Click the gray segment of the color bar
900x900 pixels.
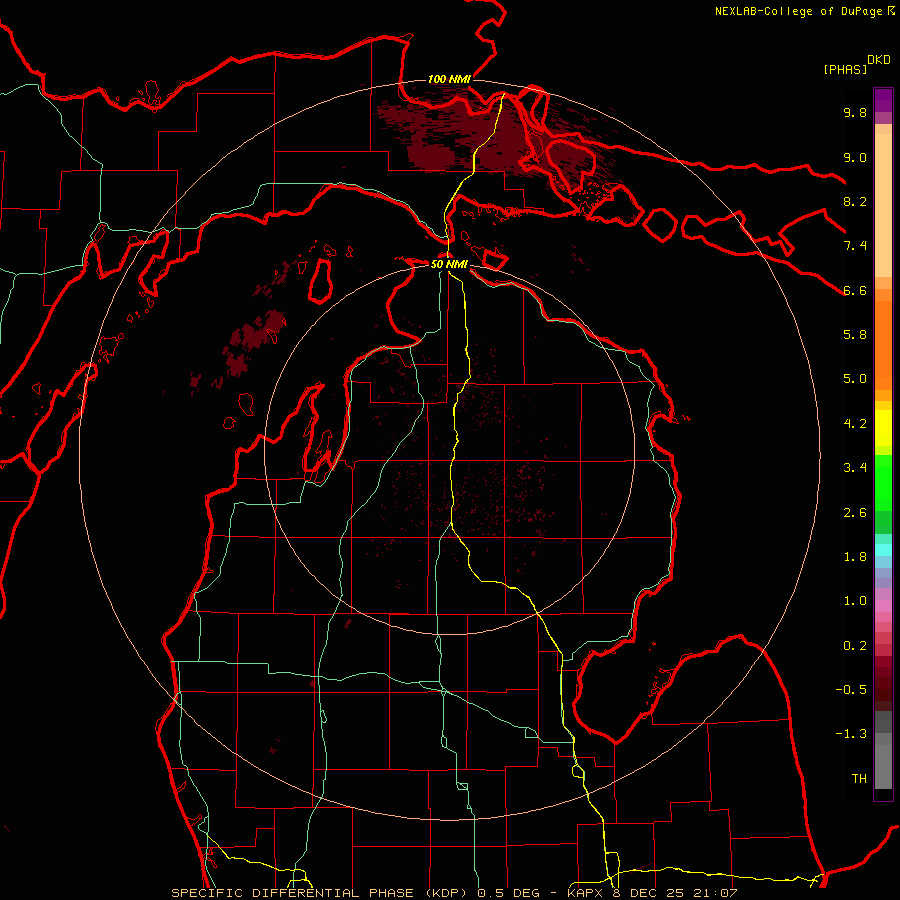pos(883,750)
